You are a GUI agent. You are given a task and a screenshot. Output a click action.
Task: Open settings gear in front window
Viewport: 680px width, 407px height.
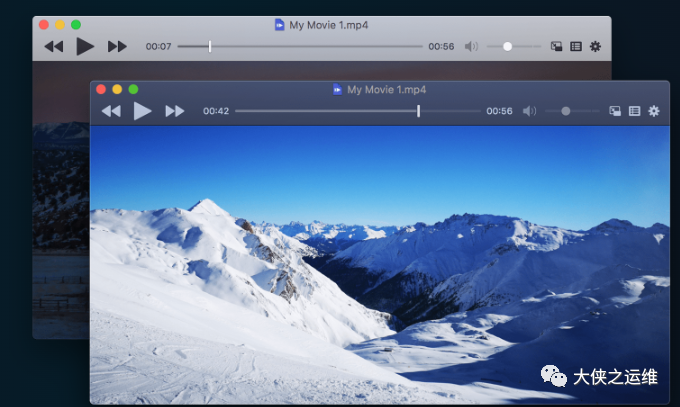coord(654,111)
